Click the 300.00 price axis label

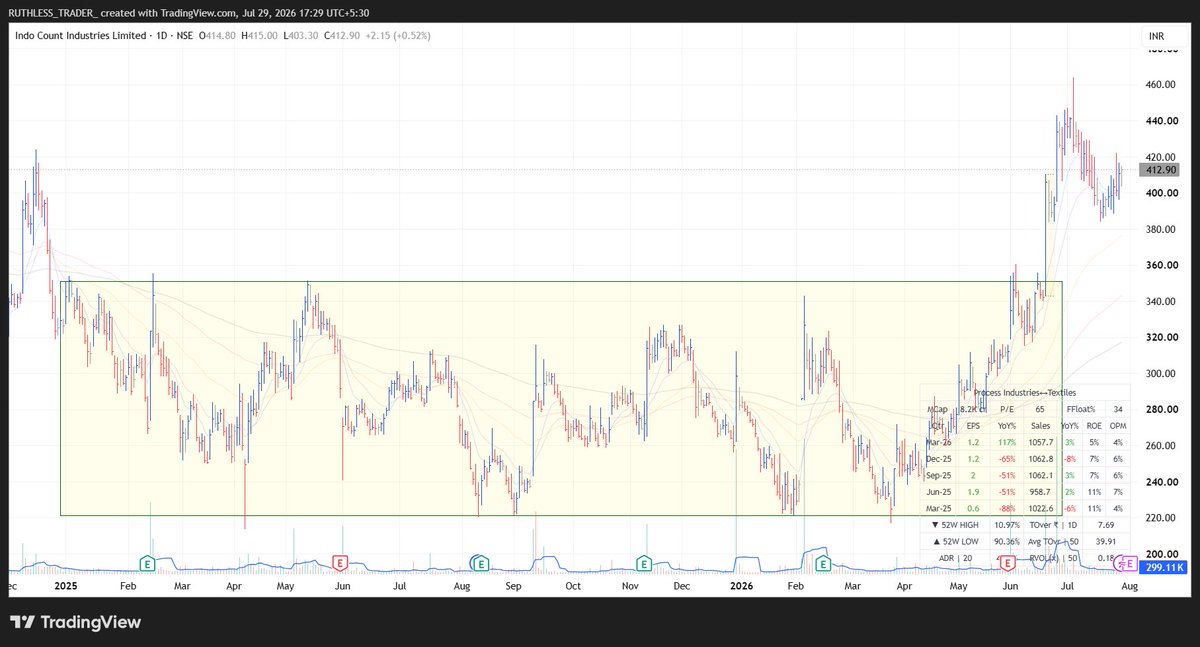click(1160, 373)
